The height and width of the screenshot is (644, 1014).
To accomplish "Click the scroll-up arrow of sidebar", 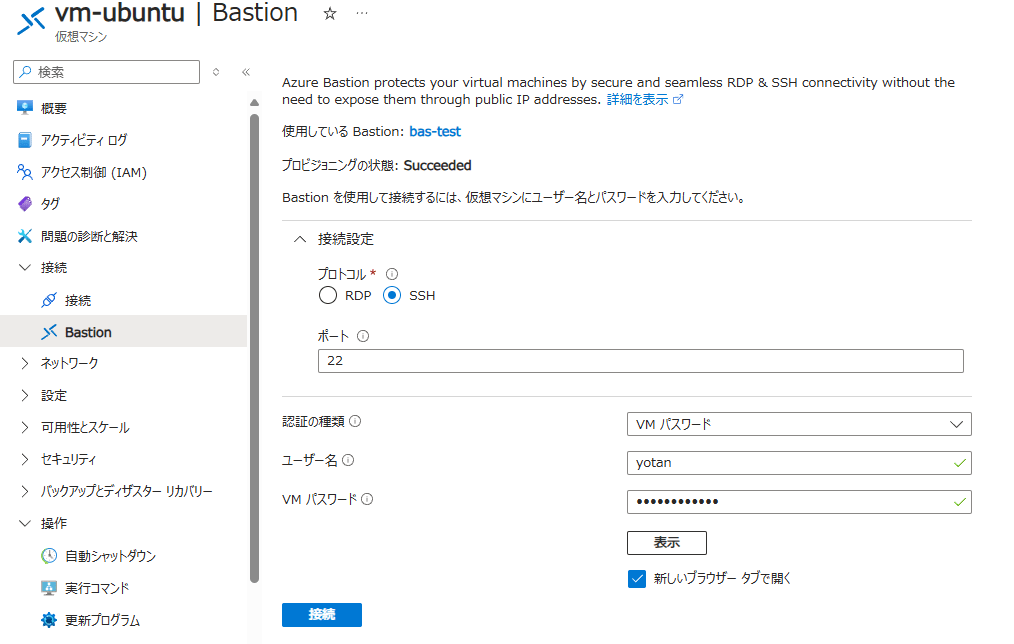I will 254,102.
